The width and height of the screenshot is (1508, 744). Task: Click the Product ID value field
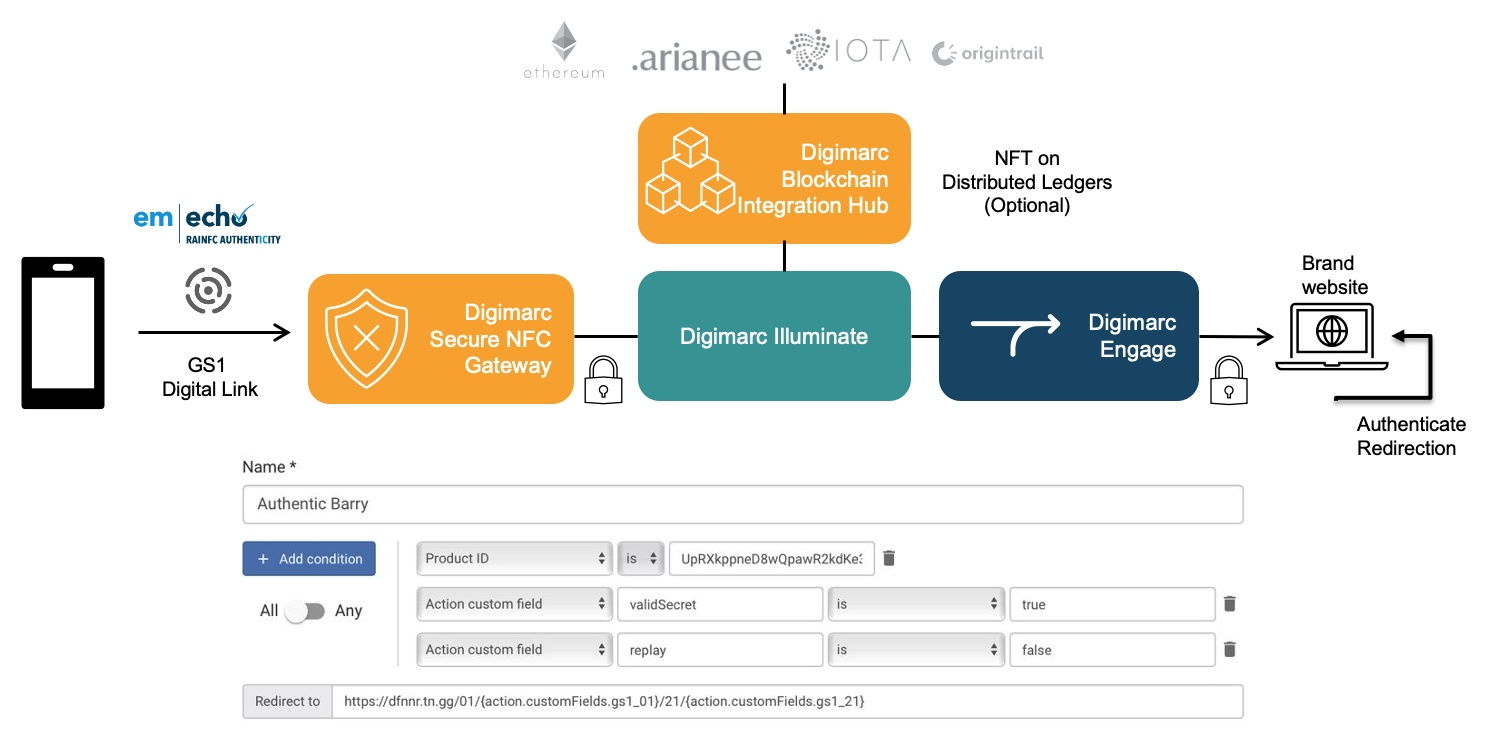tap(772, 558)
